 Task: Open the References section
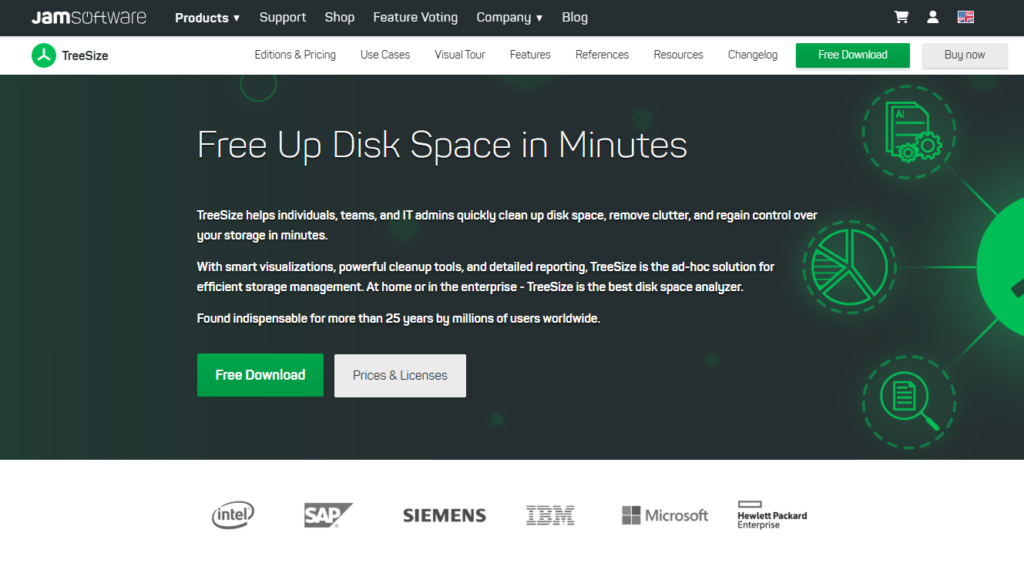coord(602,55)
